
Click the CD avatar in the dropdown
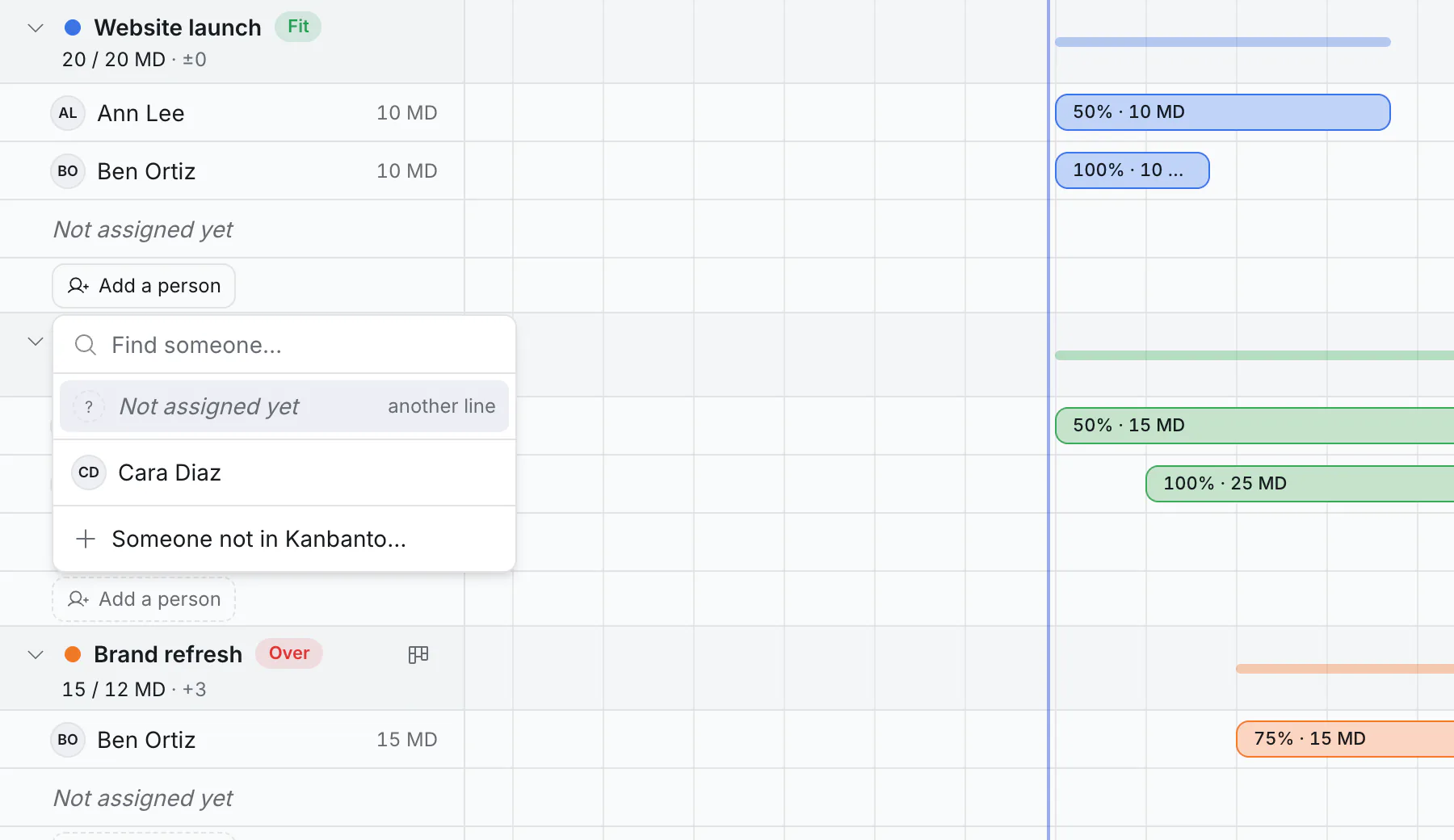(89, 472)
